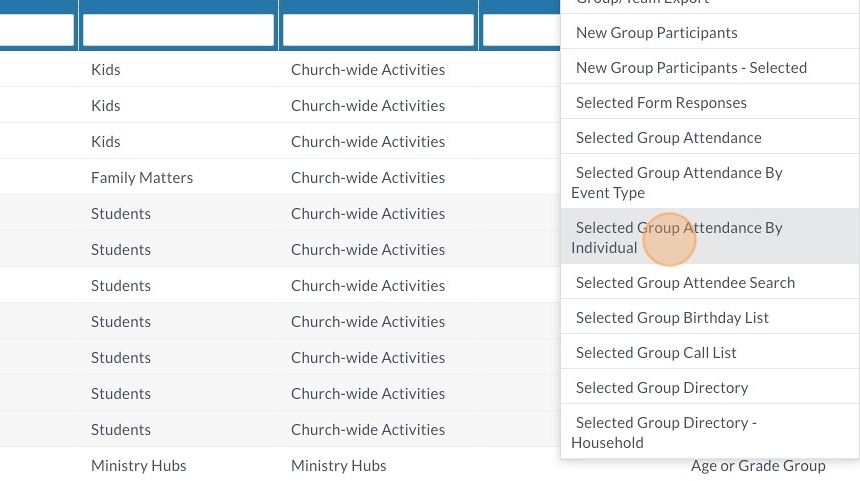The height and width of the screenshot is (481, 860).
Task: Click the Family Matters cell
Action: (x=142, y=178)
